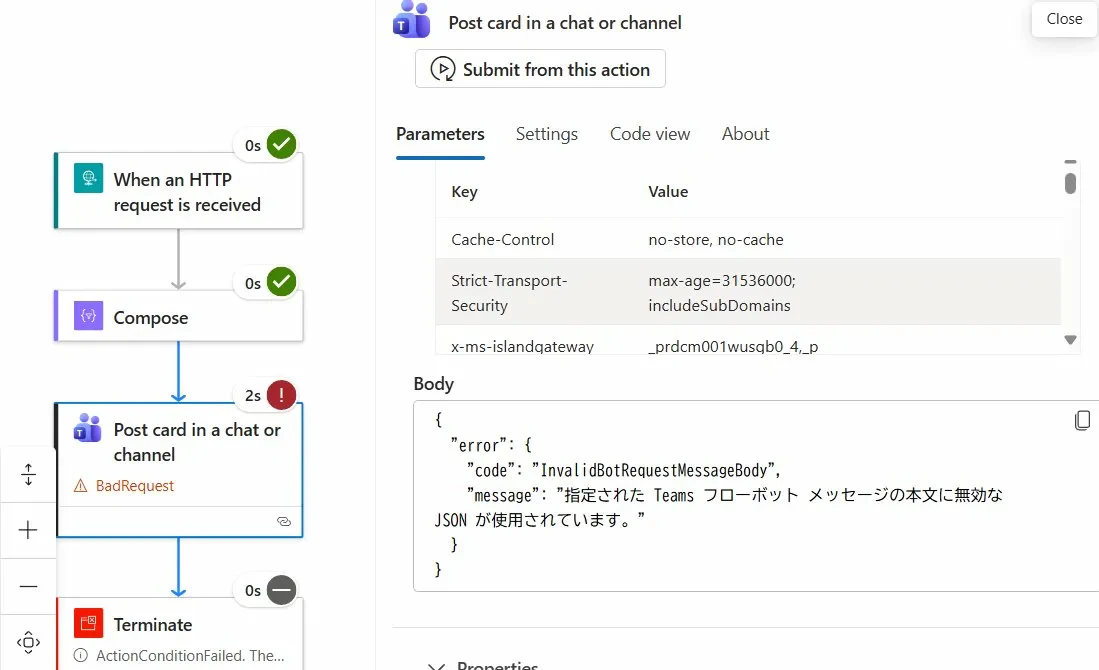The height and width of the screenshot is (670, 1099).
Task: Click the BadRequest error text
Action: [x=135, y=486]
